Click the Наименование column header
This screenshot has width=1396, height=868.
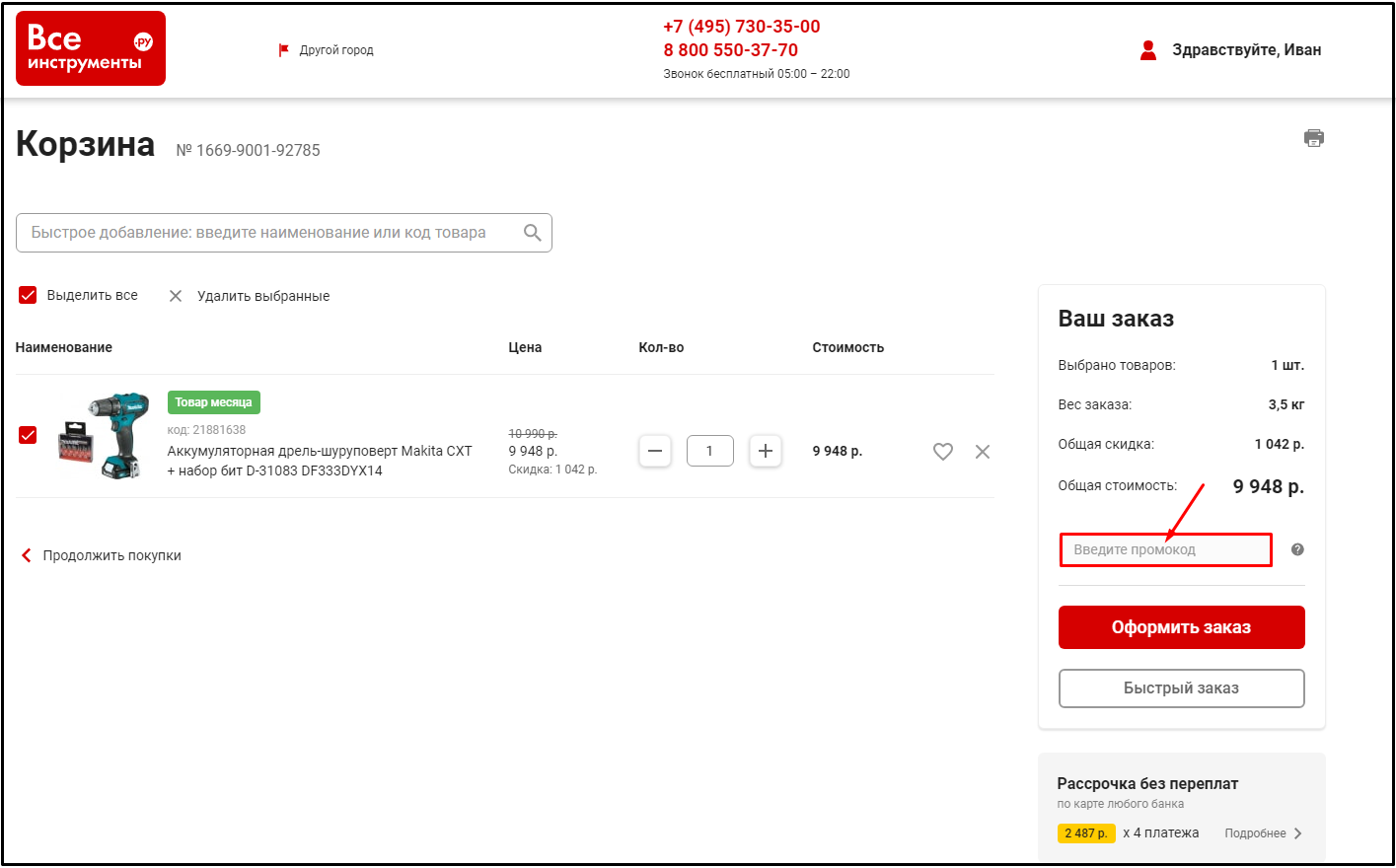click(x=64, y=347)
